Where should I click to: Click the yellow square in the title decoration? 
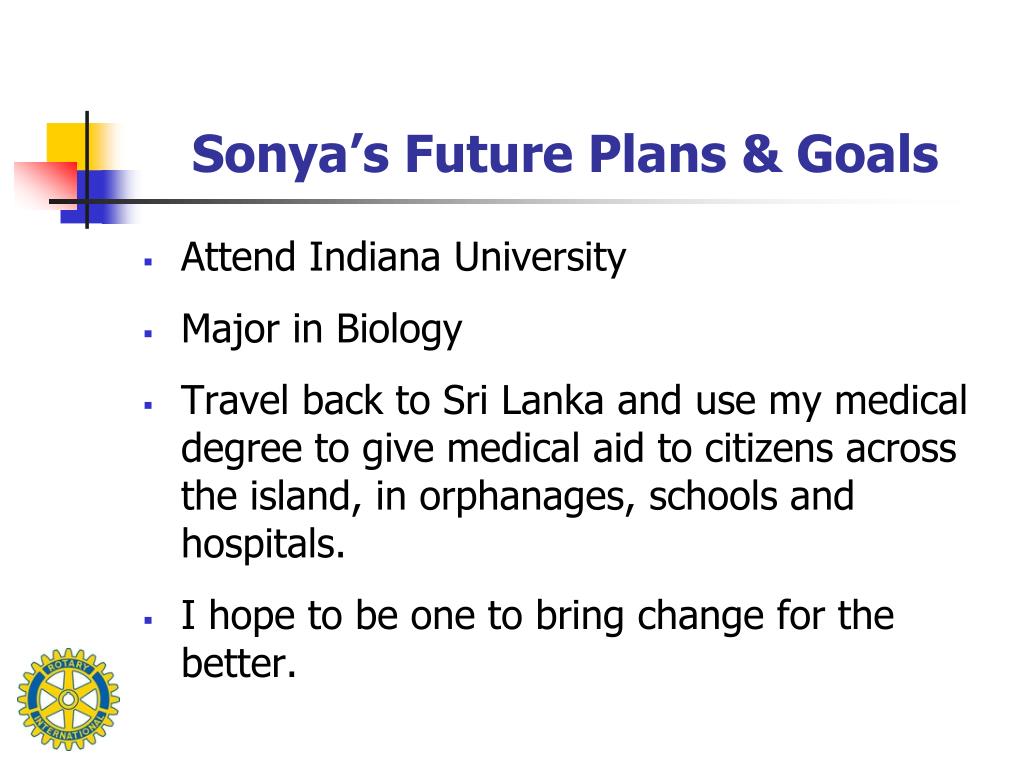click(72, 148)
